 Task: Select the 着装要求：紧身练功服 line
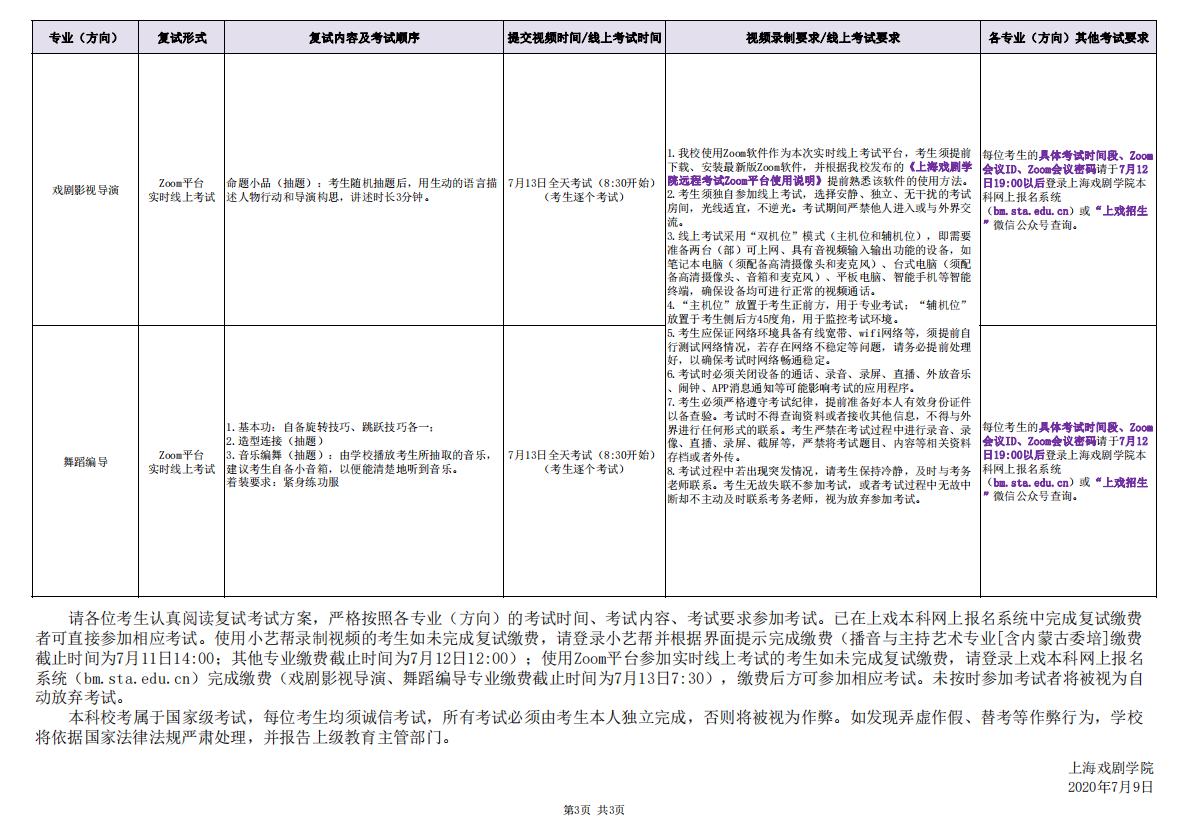282,482
